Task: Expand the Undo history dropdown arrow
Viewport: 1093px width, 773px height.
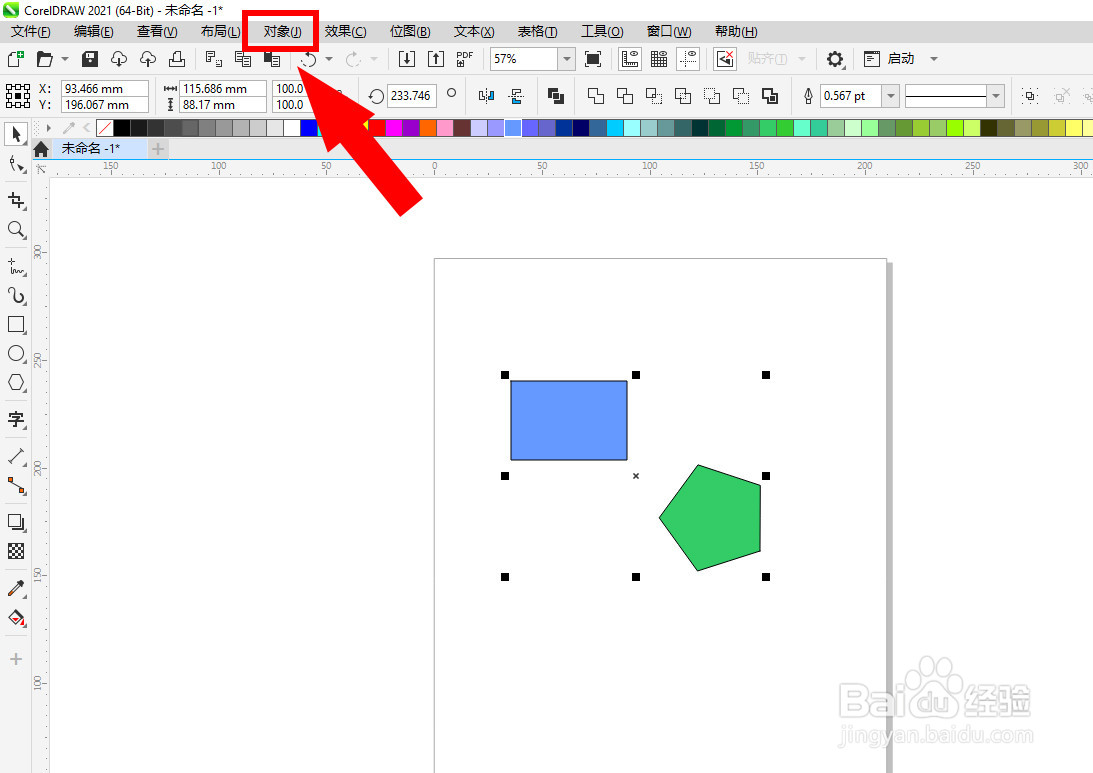Action: click(x=329, y=59)
